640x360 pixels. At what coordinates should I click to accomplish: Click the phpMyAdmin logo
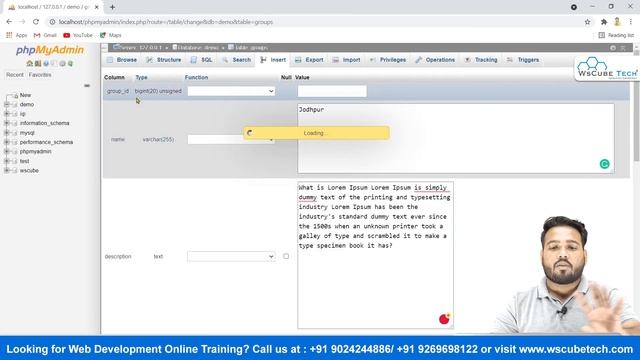point(50,50)
